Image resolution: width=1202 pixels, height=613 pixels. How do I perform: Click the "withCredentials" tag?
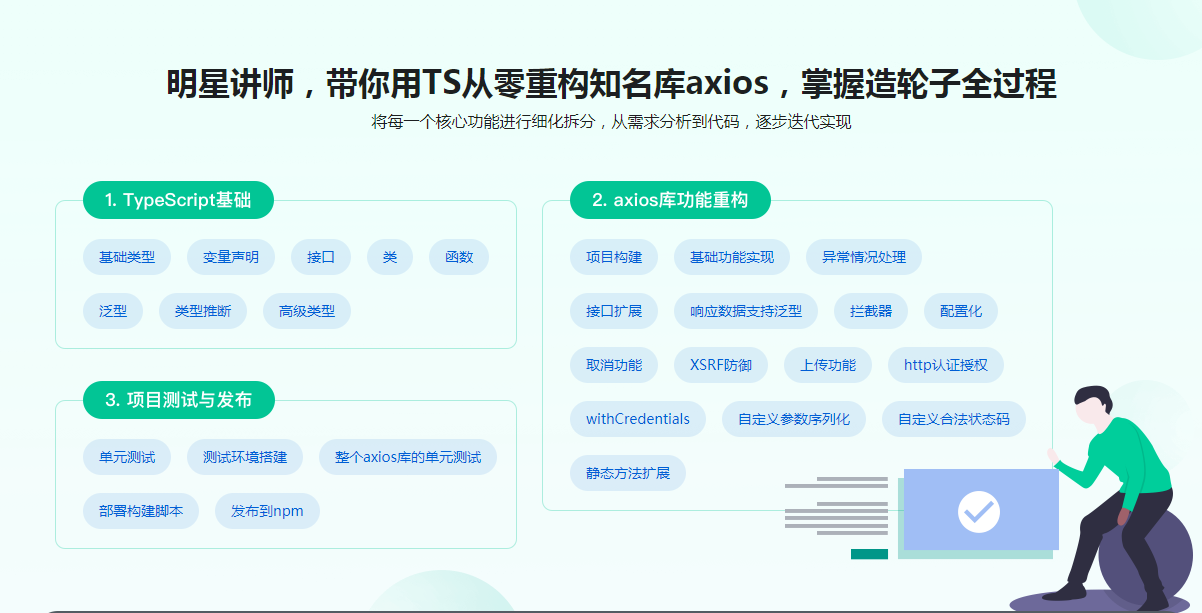(x=638, y=419)
